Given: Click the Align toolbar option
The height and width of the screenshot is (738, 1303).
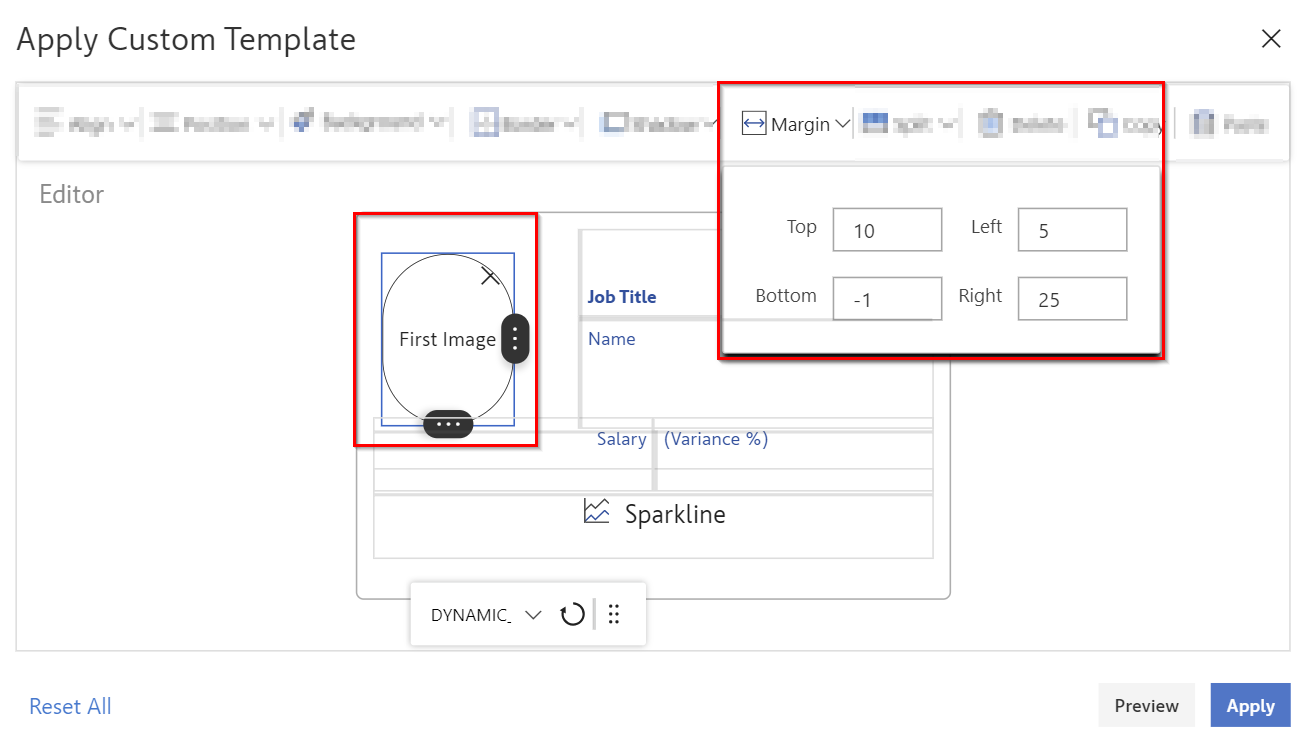Looking at the screenshot, I should [86, 124].
